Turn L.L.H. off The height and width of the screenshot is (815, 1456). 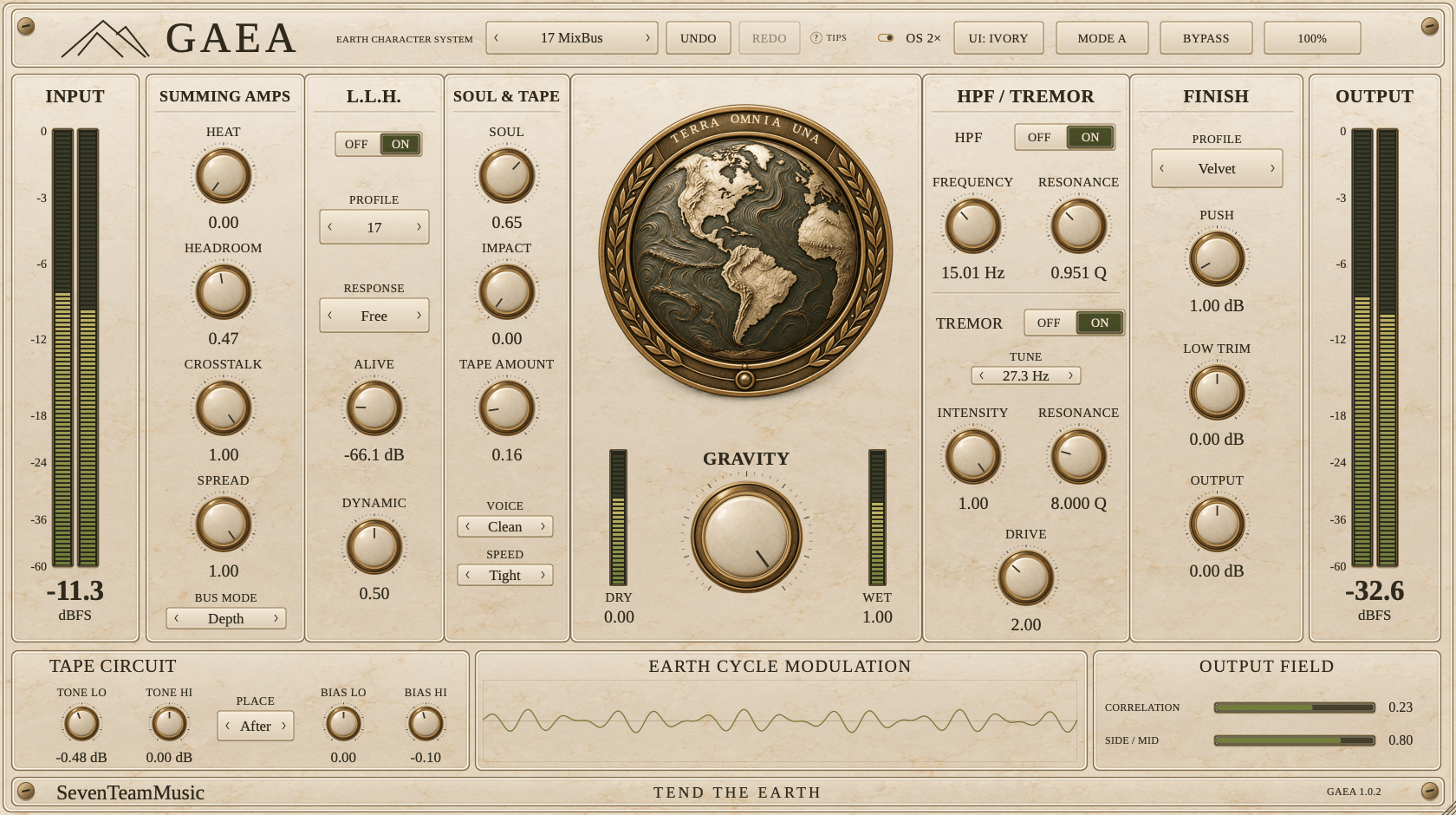(356, 144)
